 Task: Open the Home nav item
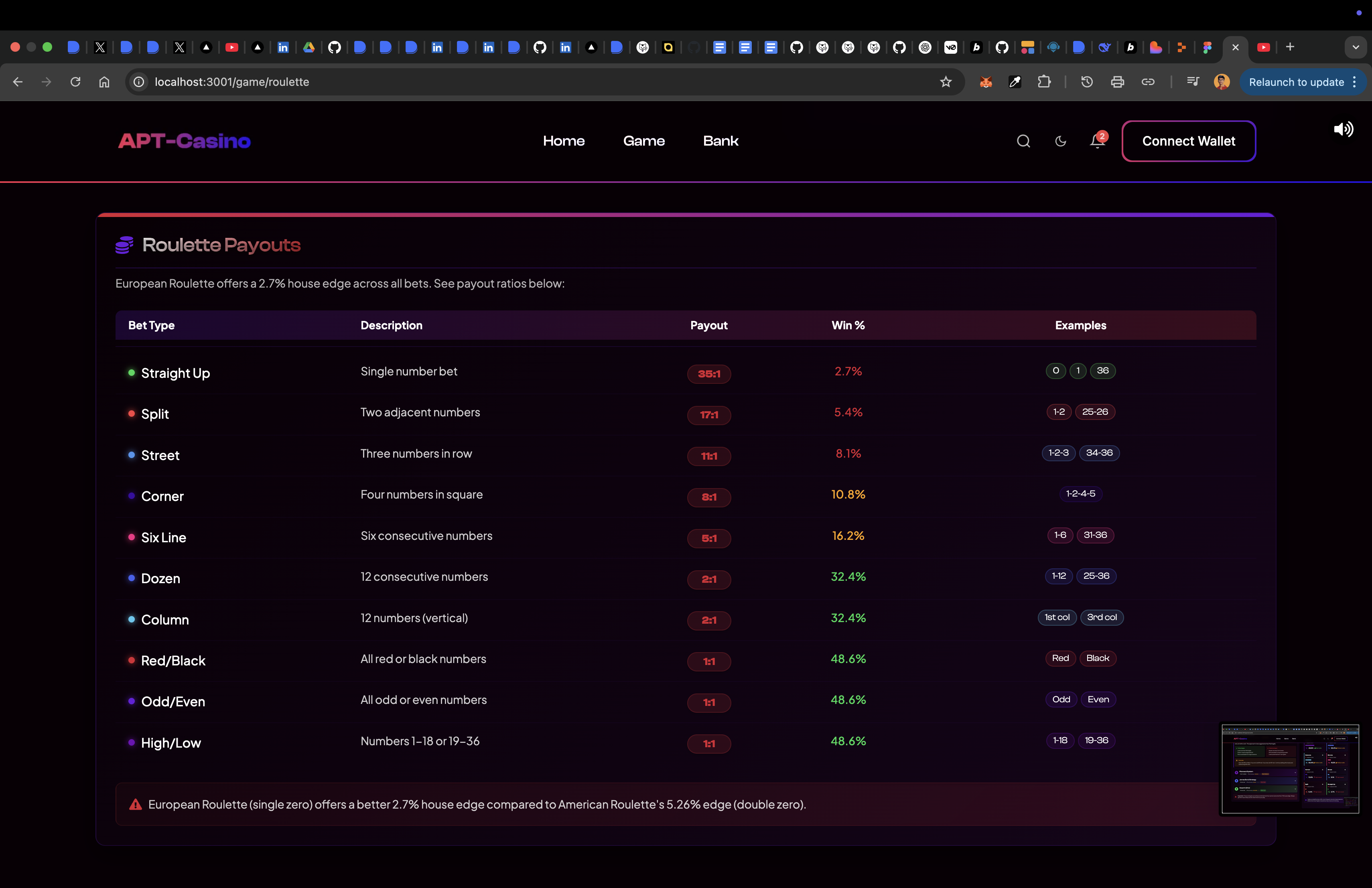tap(563, 141)
